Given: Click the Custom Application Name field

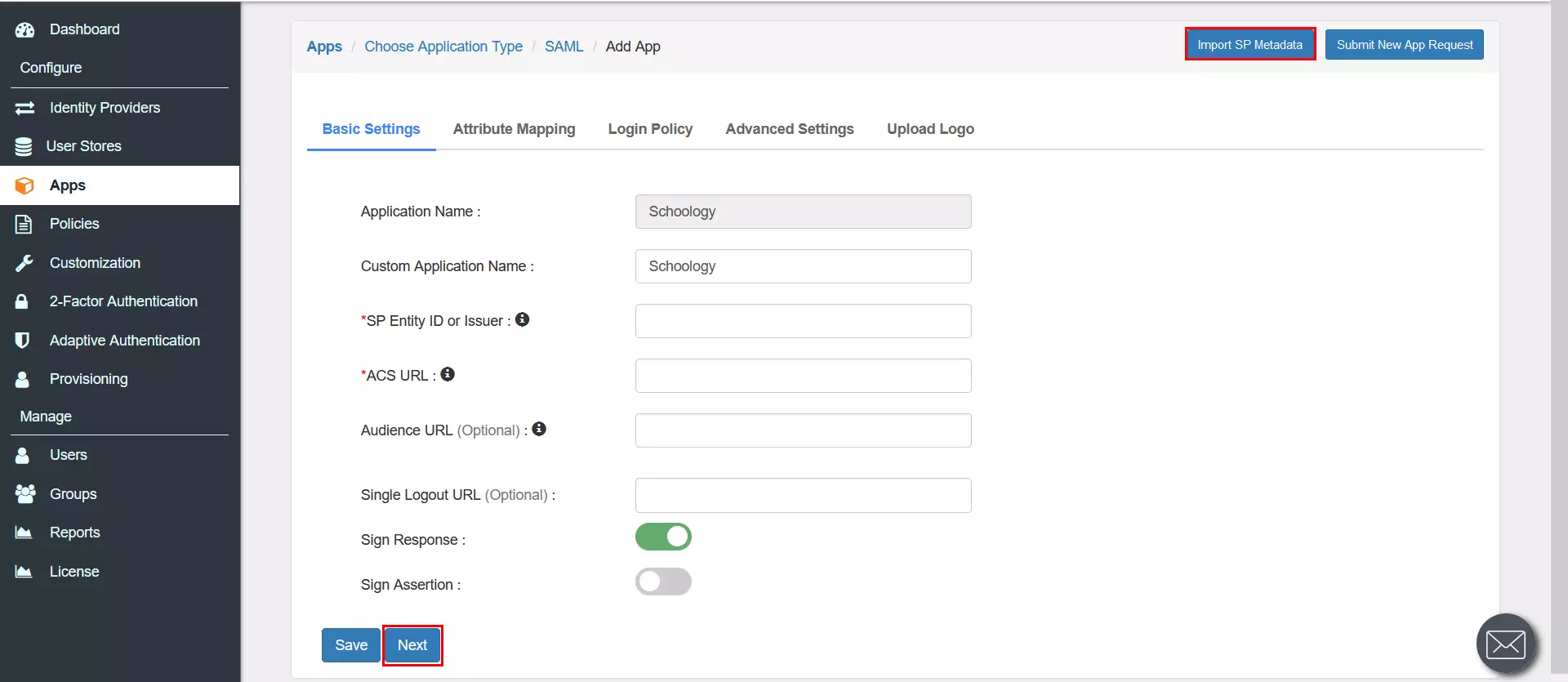Looking at the screenshot, I should [x=804, y=266].
